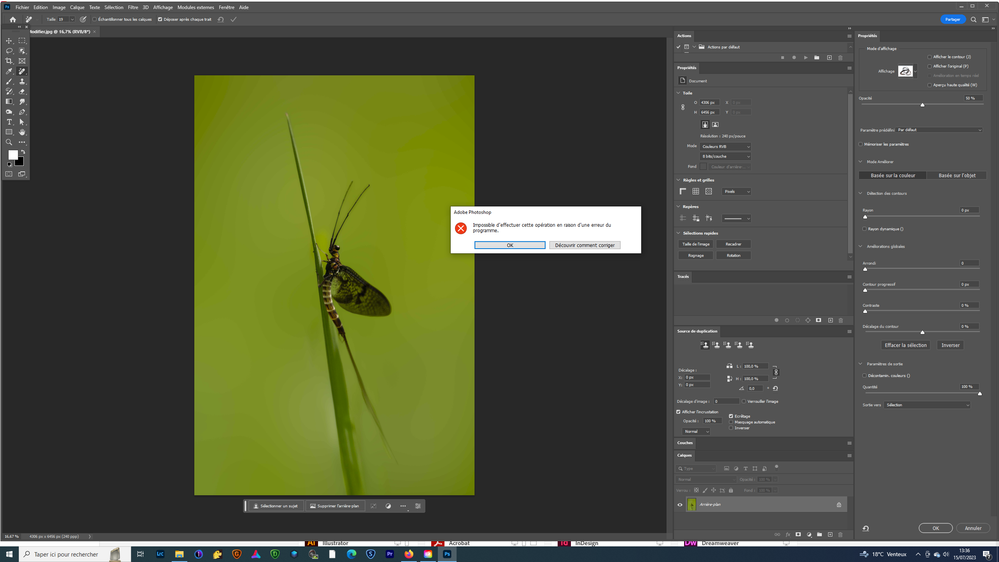Select the Text tool
Image resolution: width=999 pixels, height=562 pixels.
[x=10, y=122]
